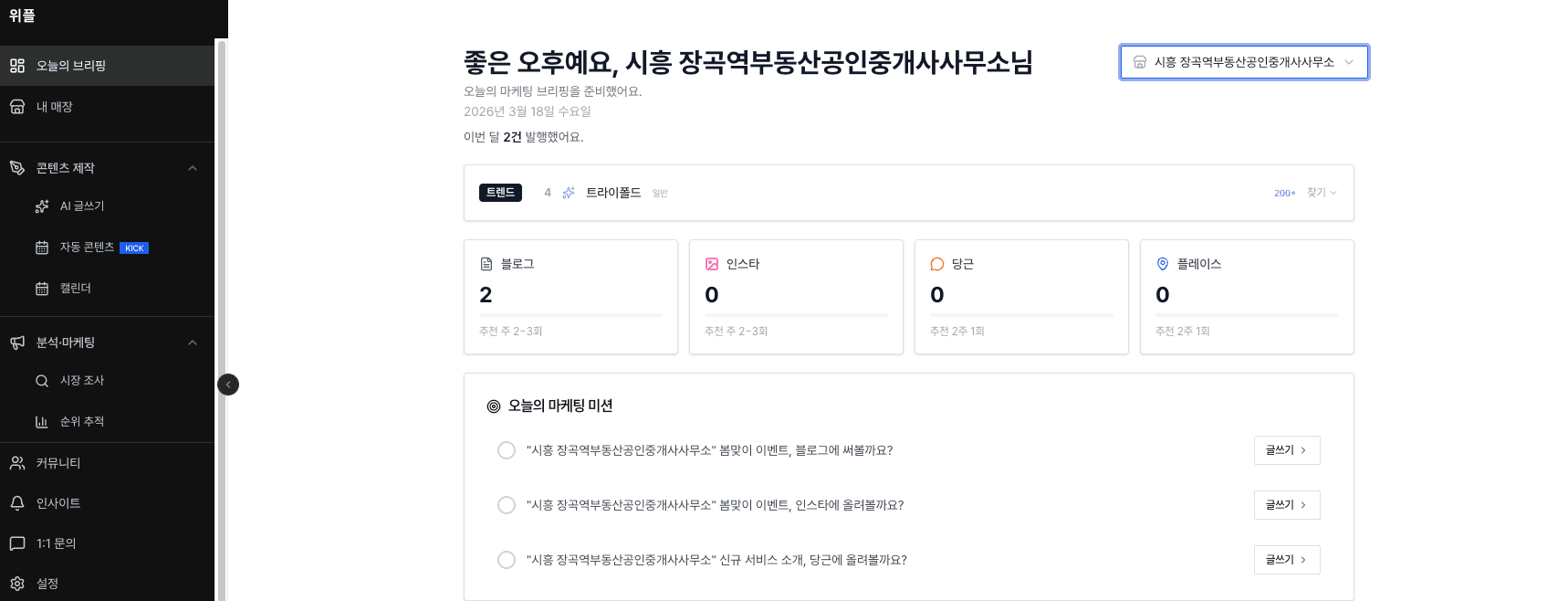Viewport: 1568px width, 601px height.
Task: Open 순위 추적 via the chart icon
Action: coord(42,421)
